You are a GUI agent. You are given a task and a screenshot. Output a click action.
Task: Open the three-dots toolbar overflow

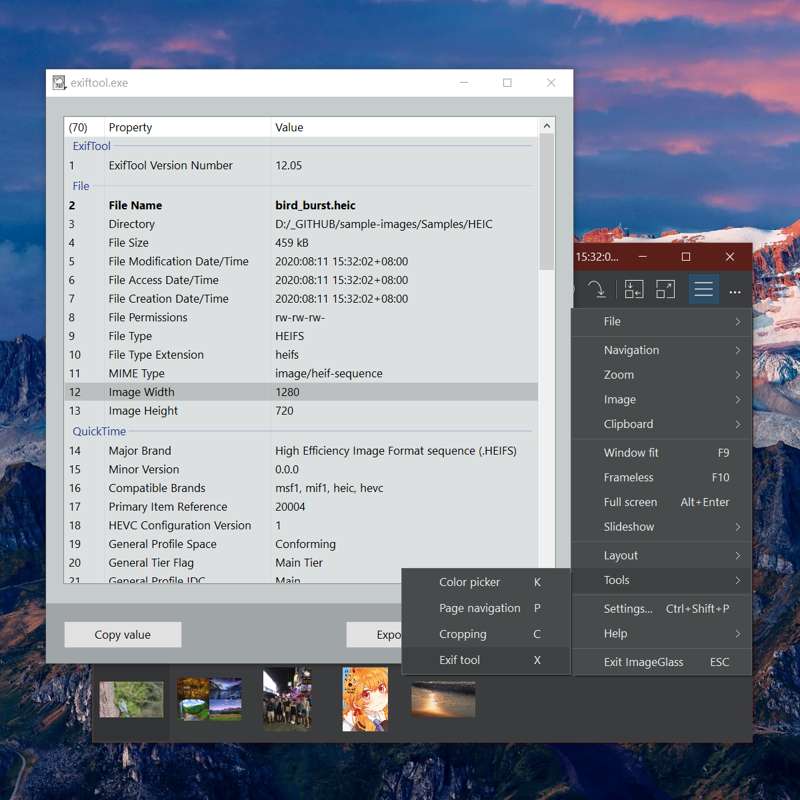735,291
